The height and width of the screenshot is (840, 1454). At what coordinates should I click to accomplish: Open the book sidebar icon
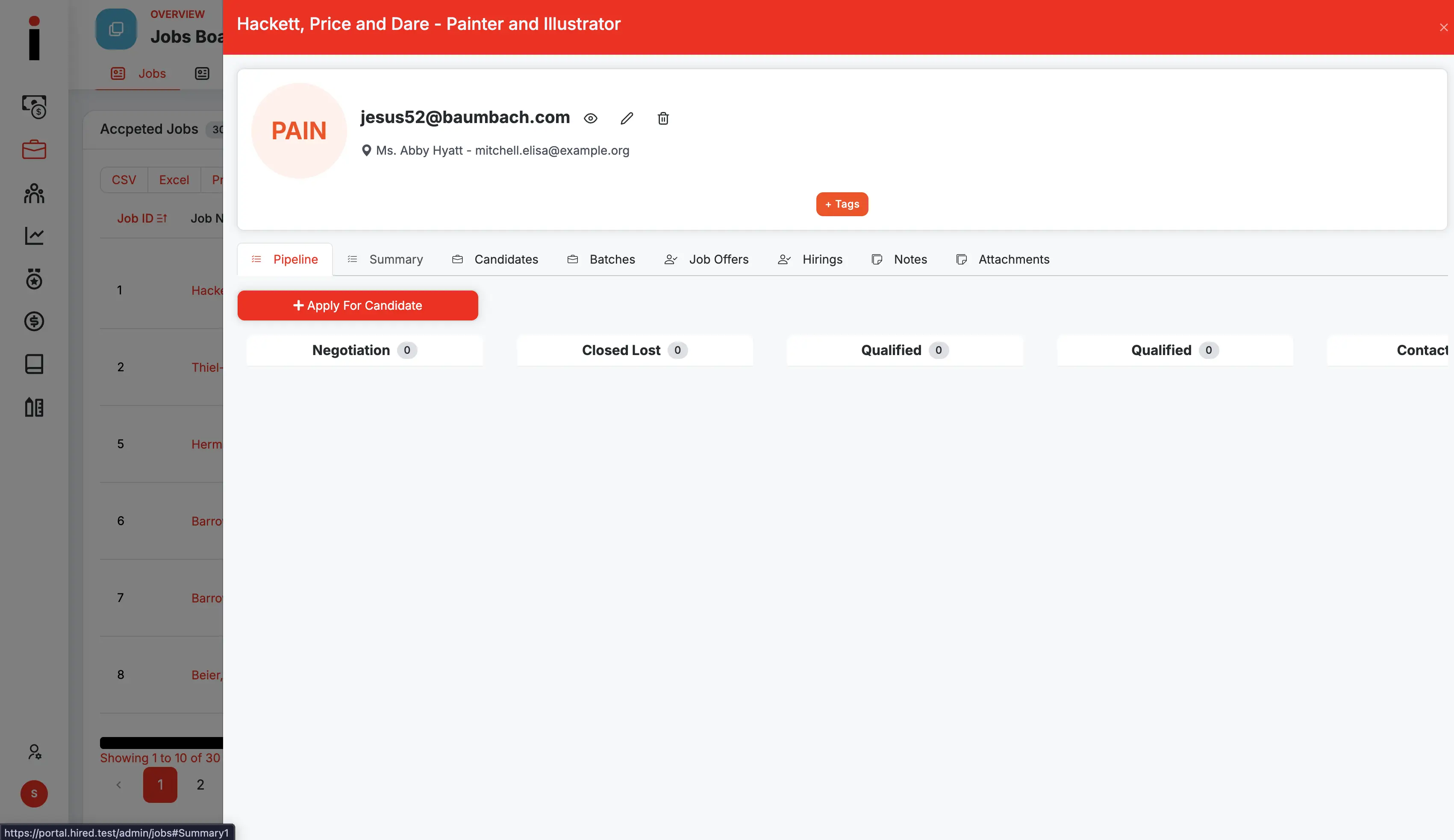pos(34,364)
